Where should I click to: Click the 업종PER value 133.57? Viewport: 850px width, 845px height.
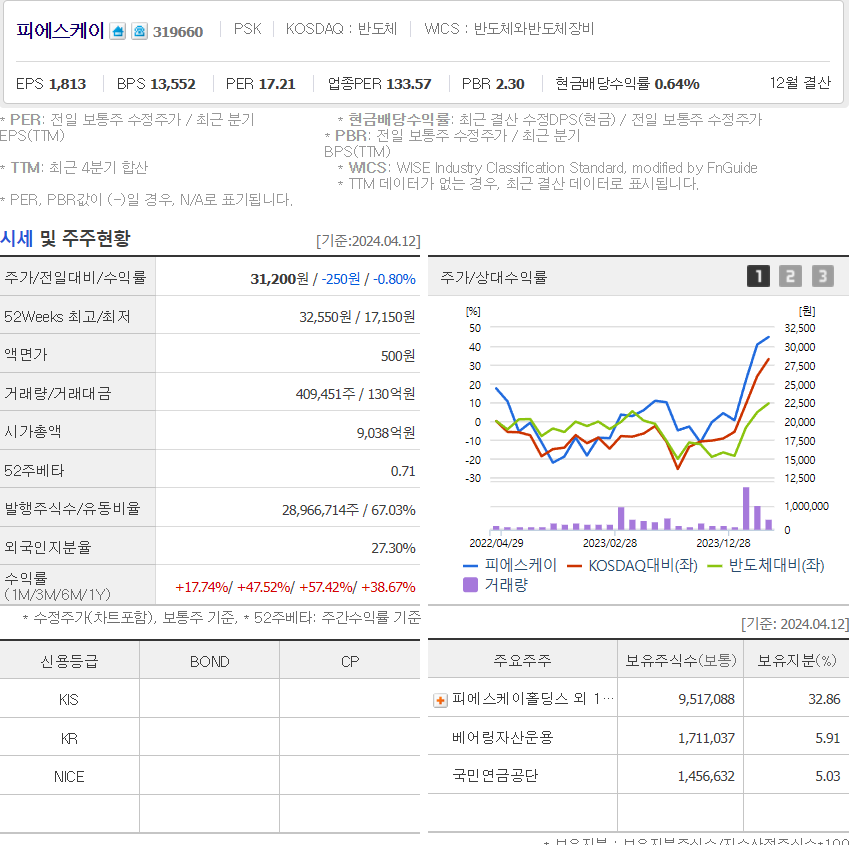pyautogui.click(x=409, y=84)
